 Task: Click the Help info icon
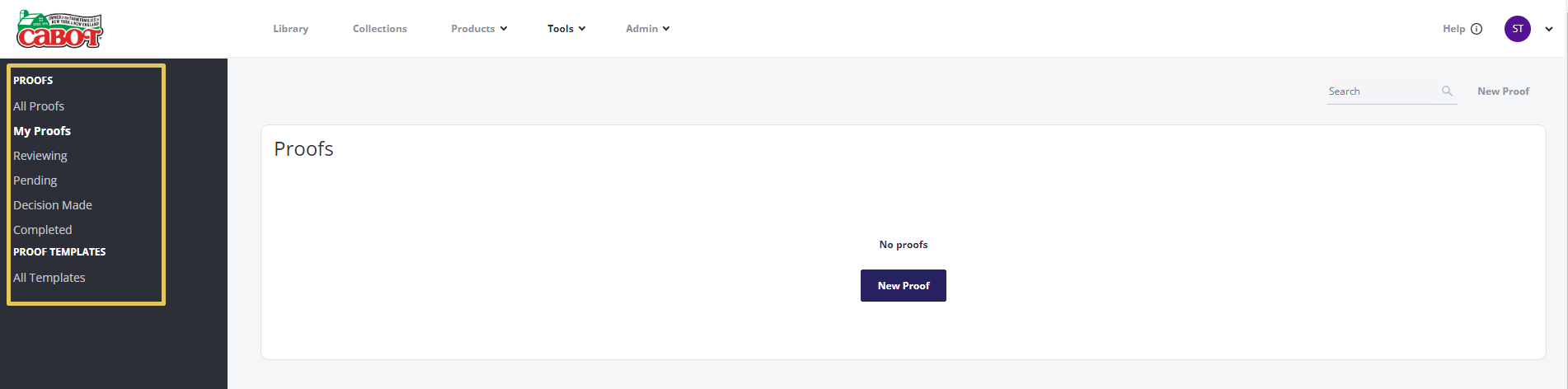1476,29
